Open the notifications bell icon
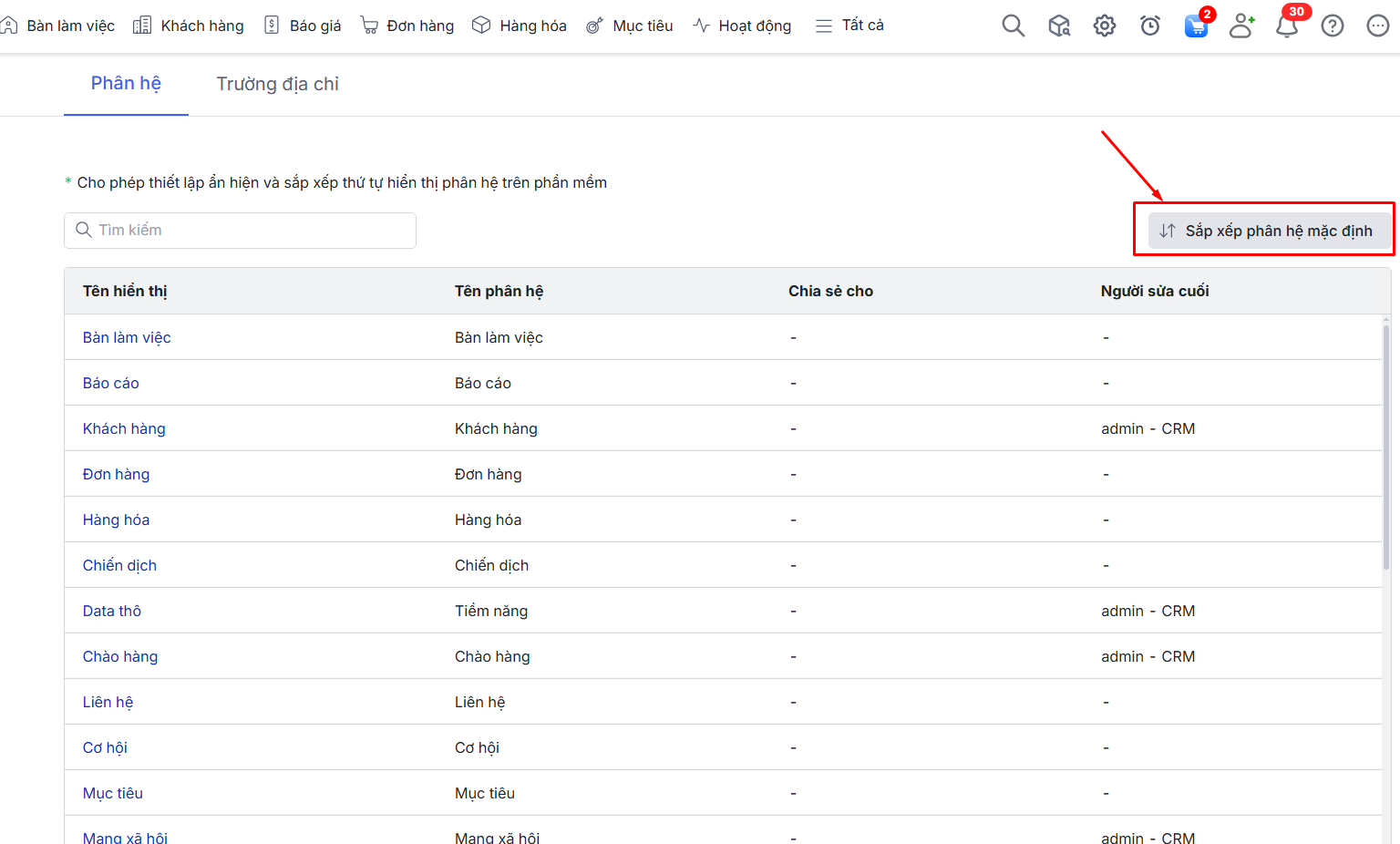 [x=1287, y=26]
